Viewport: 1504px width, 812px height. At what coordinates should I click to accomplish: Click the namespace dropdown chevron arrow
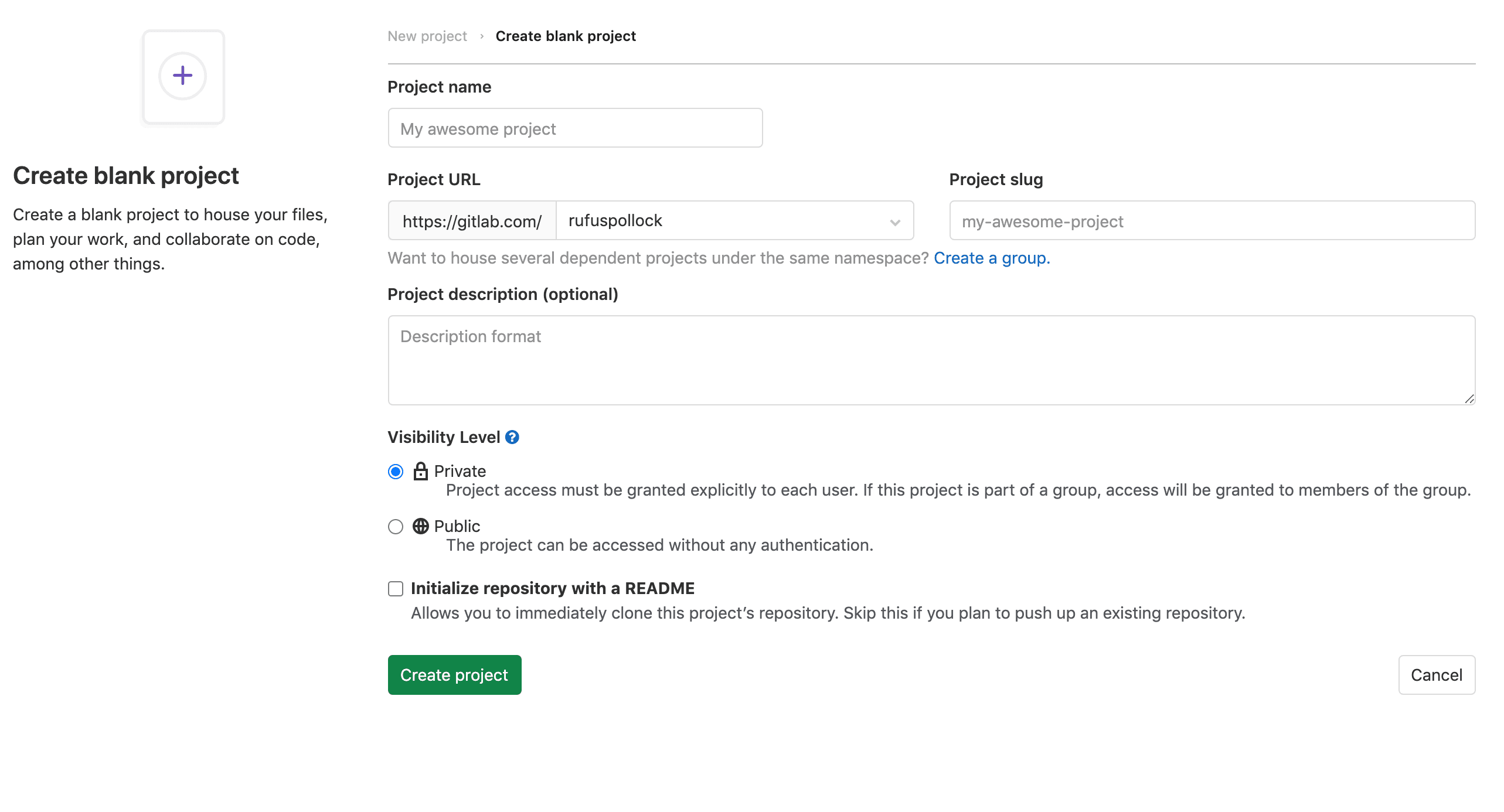click(x=895, y=222)
